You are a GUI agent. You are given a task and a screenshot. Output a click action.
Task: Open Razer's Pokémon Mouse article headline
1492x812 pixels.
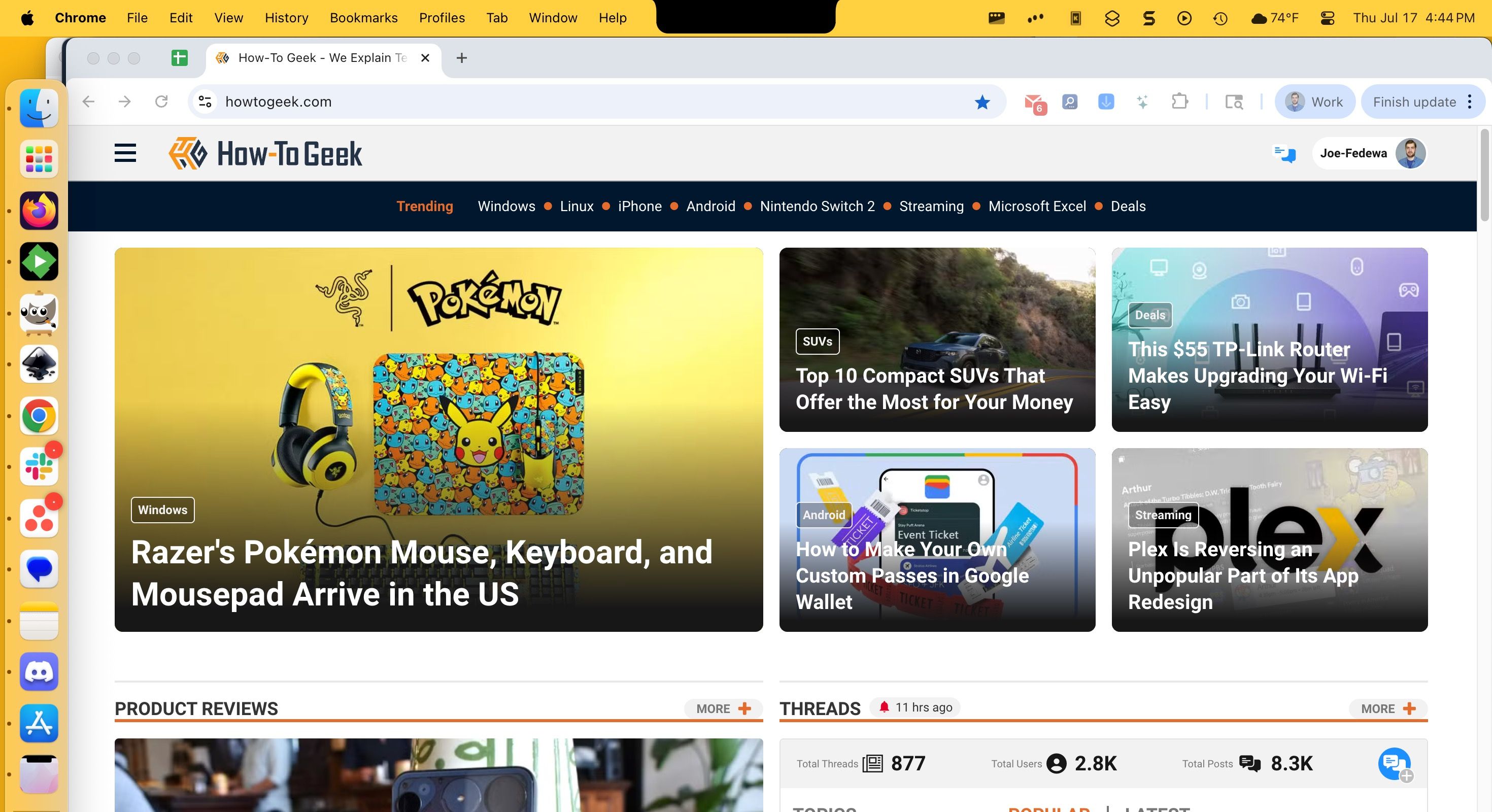(x=421, y=573)
